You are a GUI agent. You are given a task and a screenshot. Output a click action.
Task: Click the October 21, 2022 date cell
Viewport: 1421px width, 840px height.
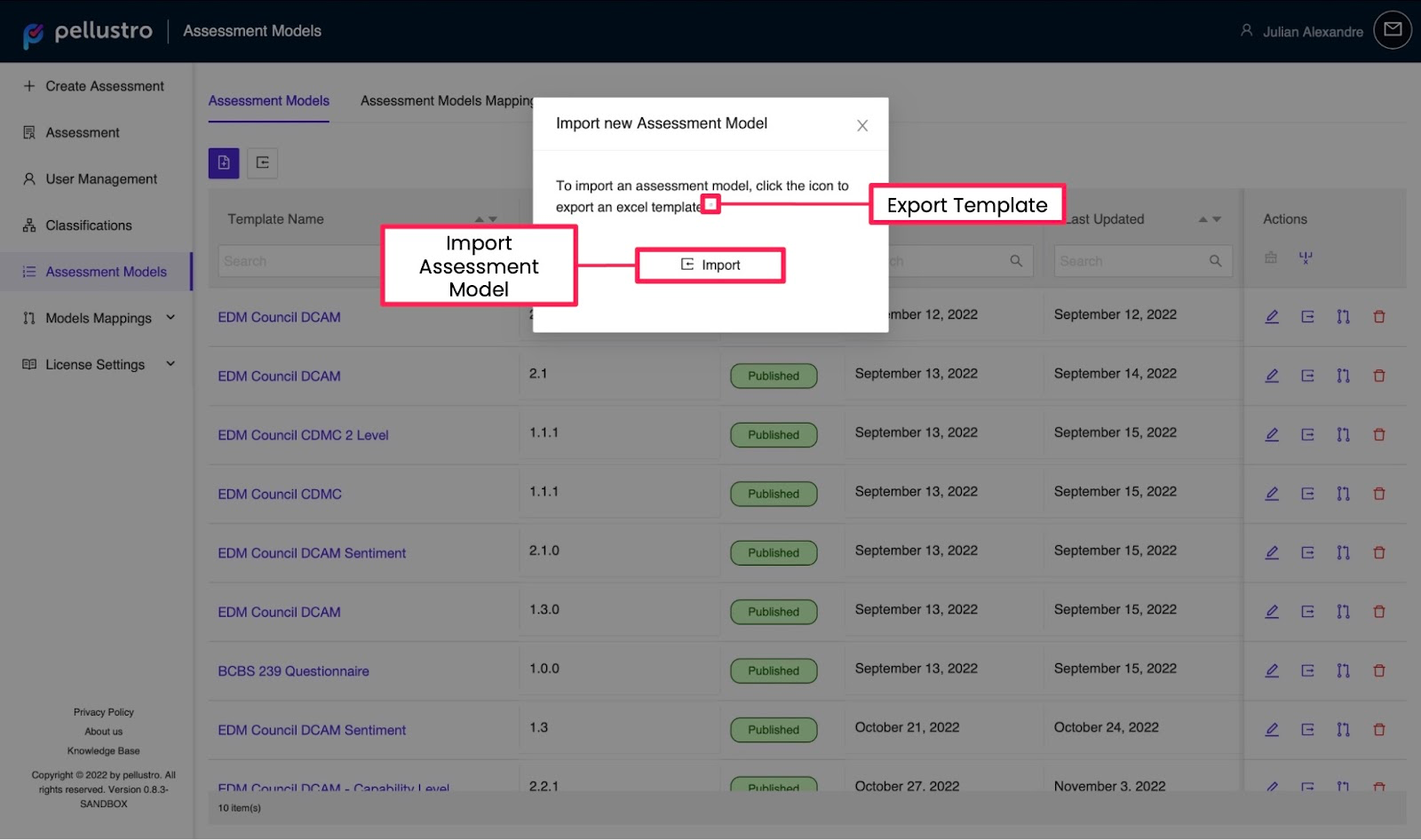[907, 727]
